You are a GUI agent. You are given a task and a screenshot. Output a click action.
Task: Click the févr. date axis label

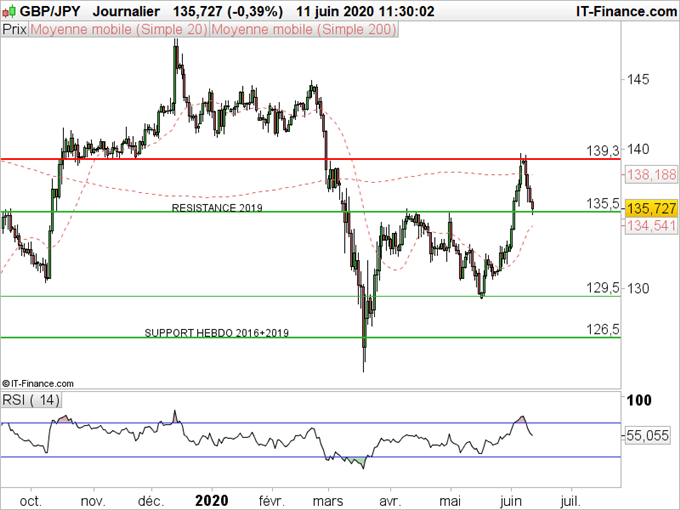point(272,501)
